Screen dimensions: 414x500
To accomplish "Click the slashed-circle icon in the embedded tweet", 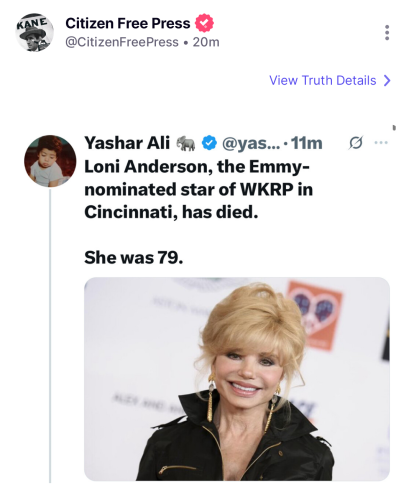I will point(355,143).
